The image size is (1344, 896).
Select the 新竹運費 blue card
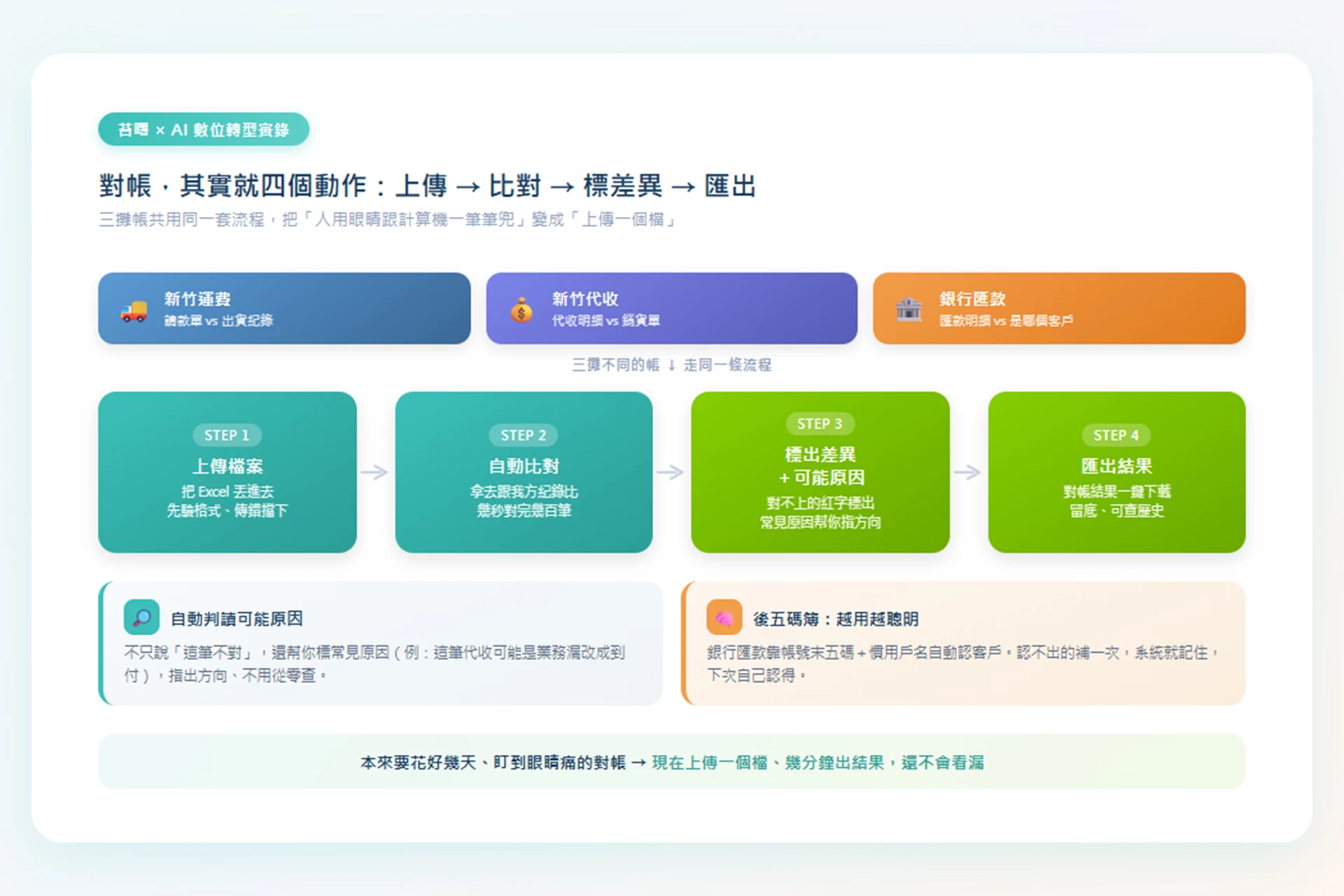coord(284,309)
